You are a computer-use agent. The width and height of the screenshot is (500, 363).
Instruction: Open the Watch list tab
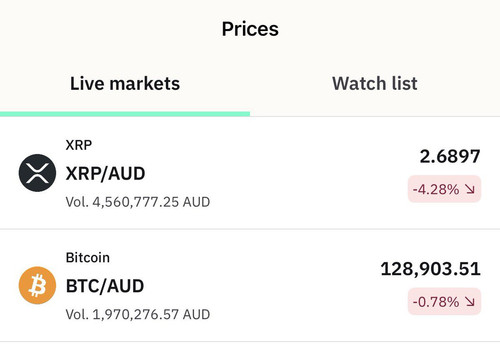[x=375, y=83]
